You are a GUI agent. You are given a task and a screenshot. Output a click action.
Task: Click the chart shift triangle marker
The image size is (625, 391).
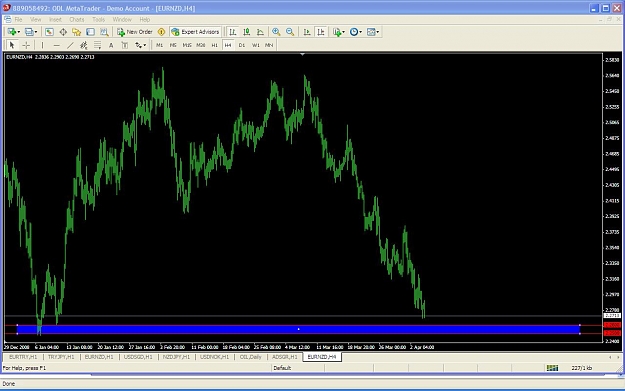tap(303, 54)
